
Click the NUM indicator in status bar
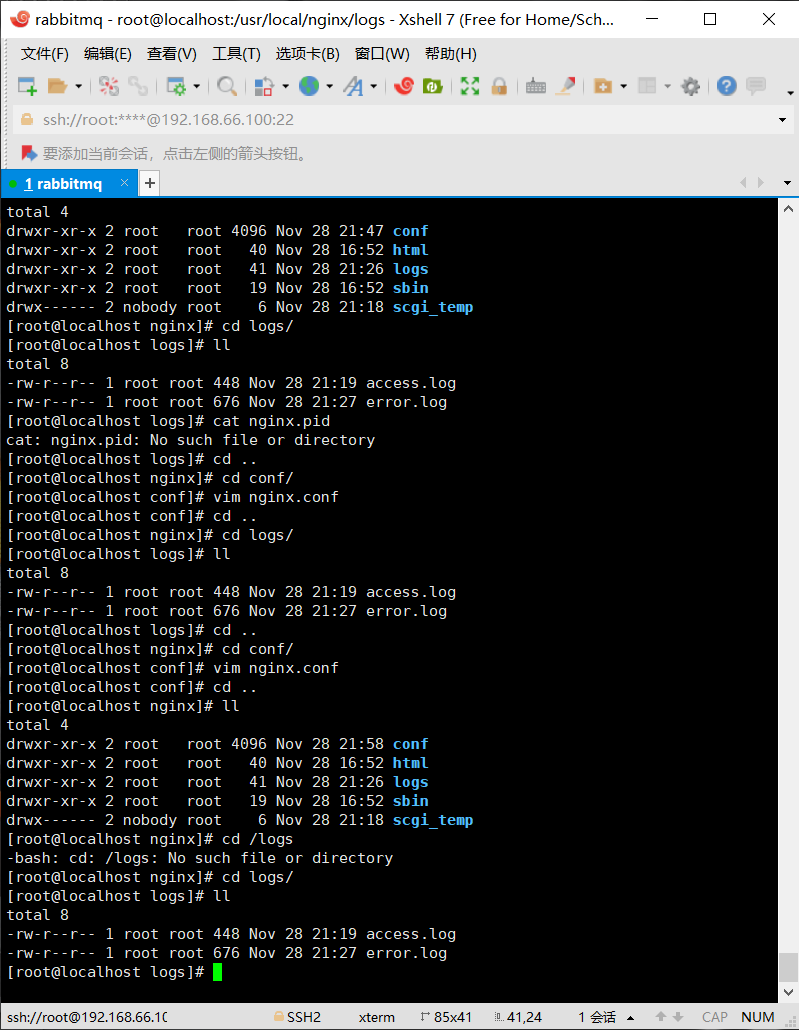[x=758, y=1017]
